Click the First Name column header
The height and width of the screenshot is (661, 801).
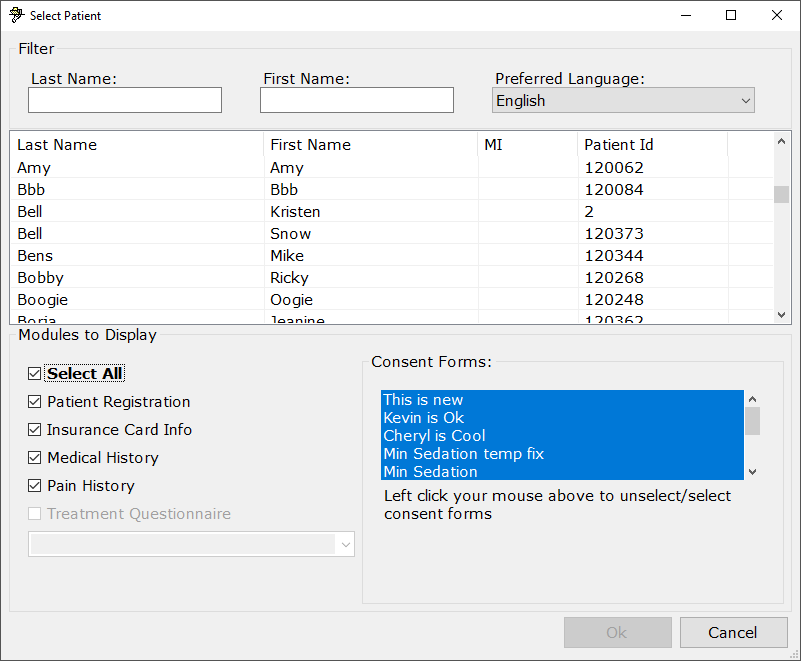[x=370, y=145]
